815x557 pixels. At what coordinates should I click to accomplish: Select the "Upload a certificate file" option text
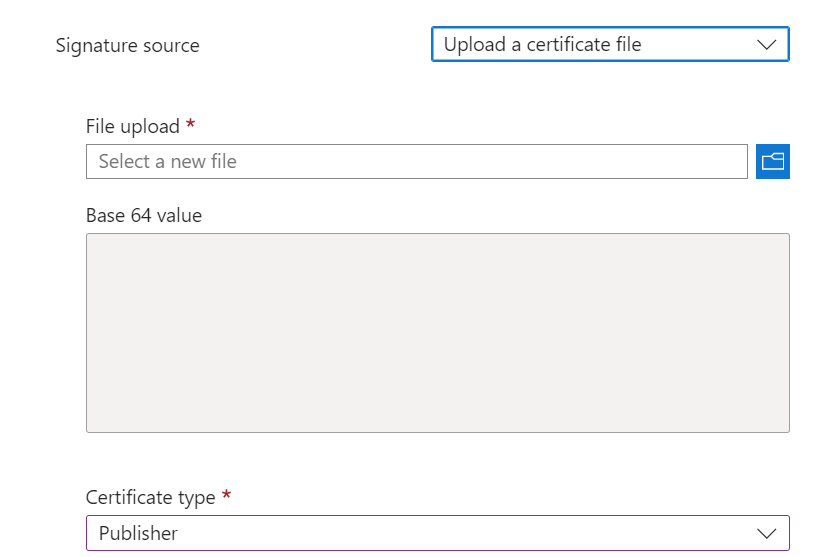tap(542, 45)
